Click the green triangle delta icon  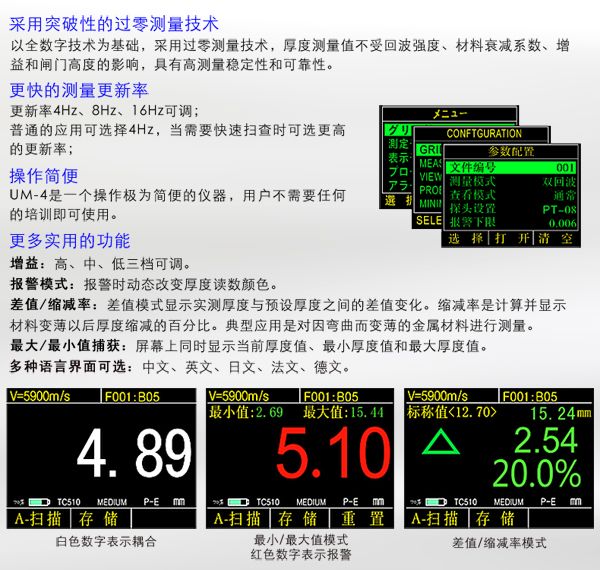[x=438, y=443]
